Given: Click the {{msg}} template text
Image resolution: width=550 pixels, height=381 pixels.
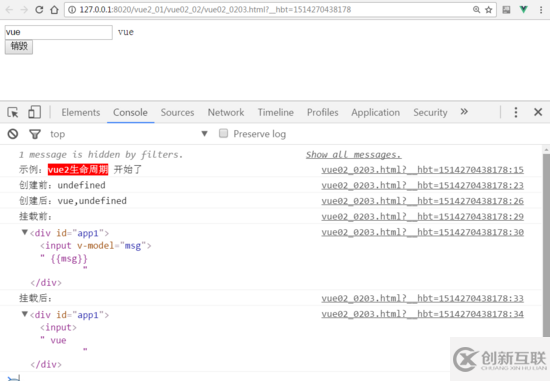Looking at the screenshot, I should (69, 259).
